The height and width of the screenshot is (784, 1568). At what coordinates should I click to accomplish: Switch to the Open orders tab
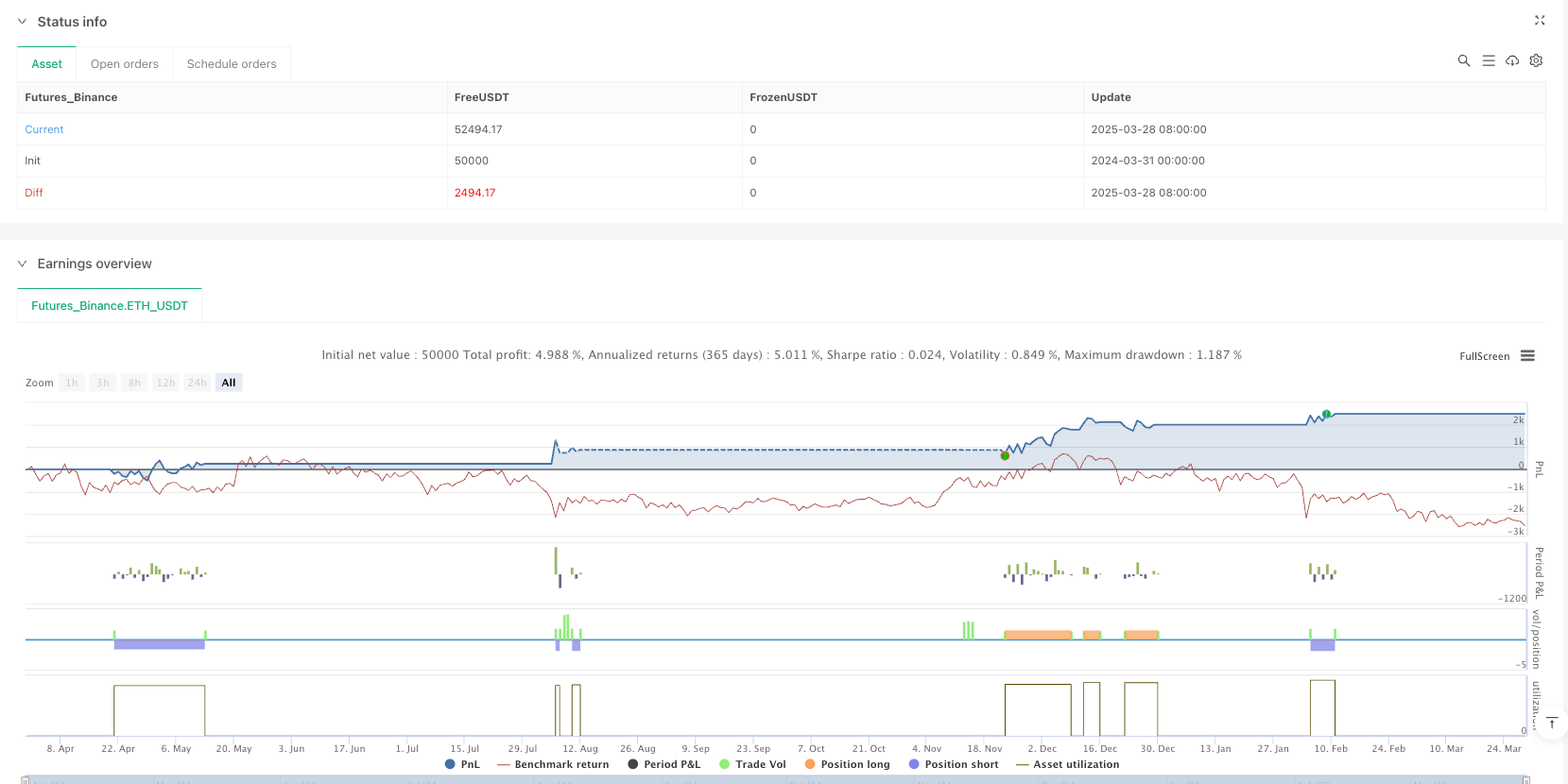[x=124, y=64]
